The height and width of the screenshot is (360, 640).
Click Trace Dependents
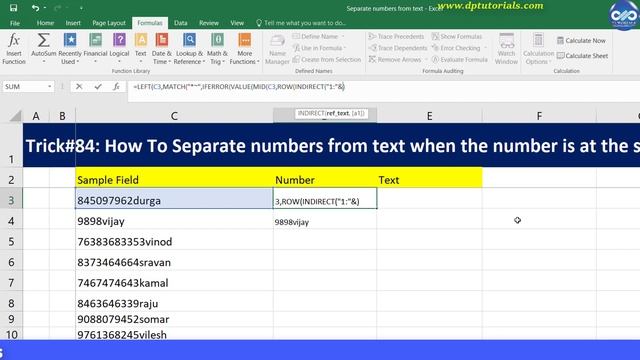[x=398, y=48]
